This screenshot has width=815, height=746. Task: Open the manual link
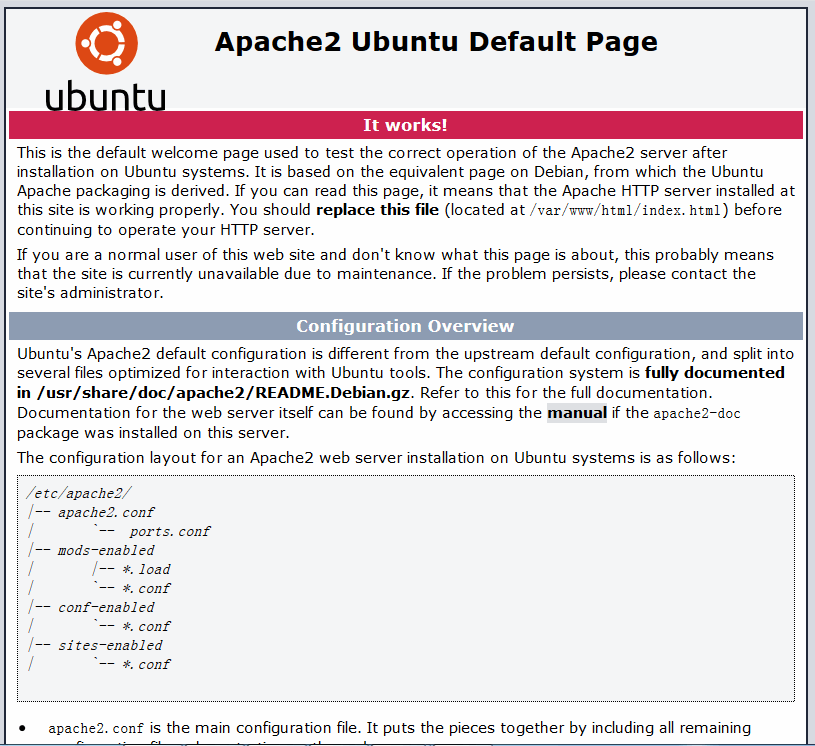tap(576, 413)
